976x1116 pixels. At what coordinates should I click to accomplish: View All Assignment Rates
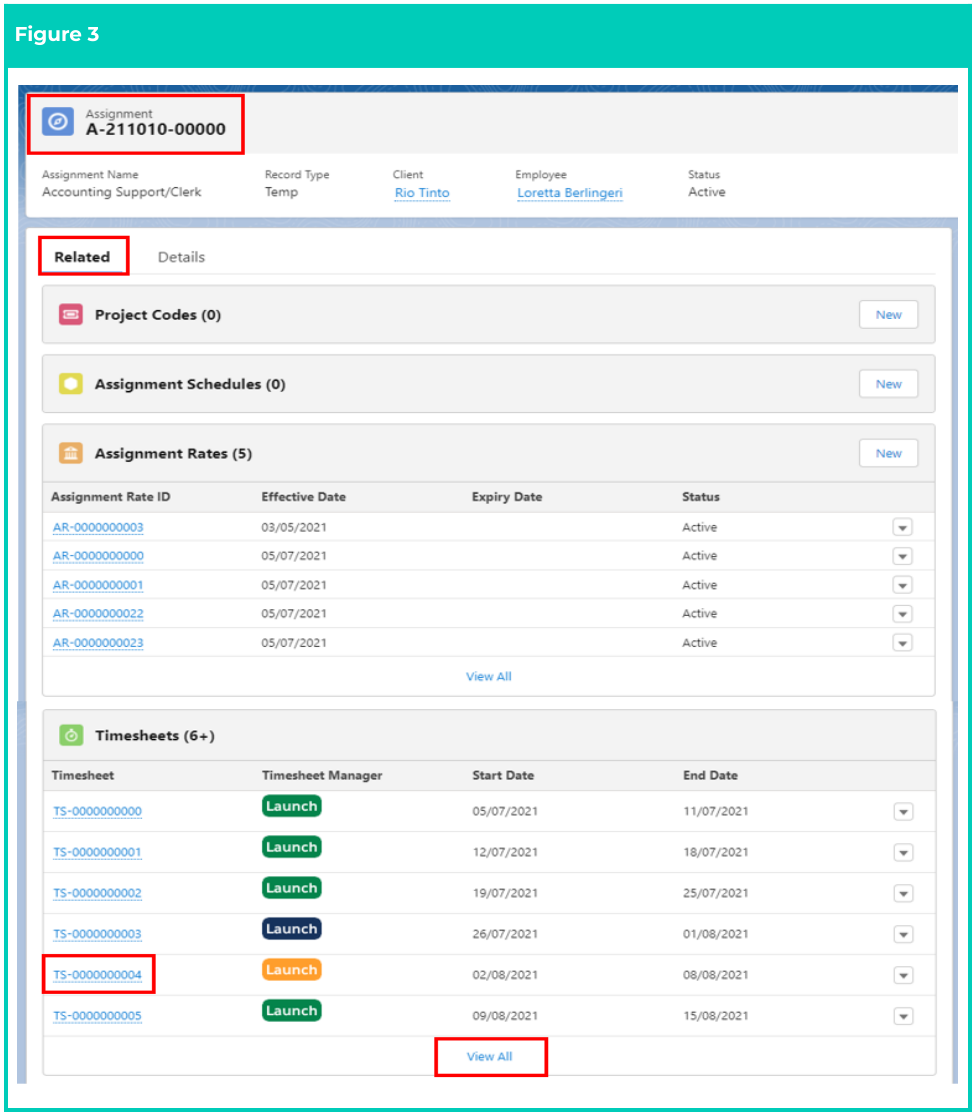pyautogui.click(x=488, y=676)
